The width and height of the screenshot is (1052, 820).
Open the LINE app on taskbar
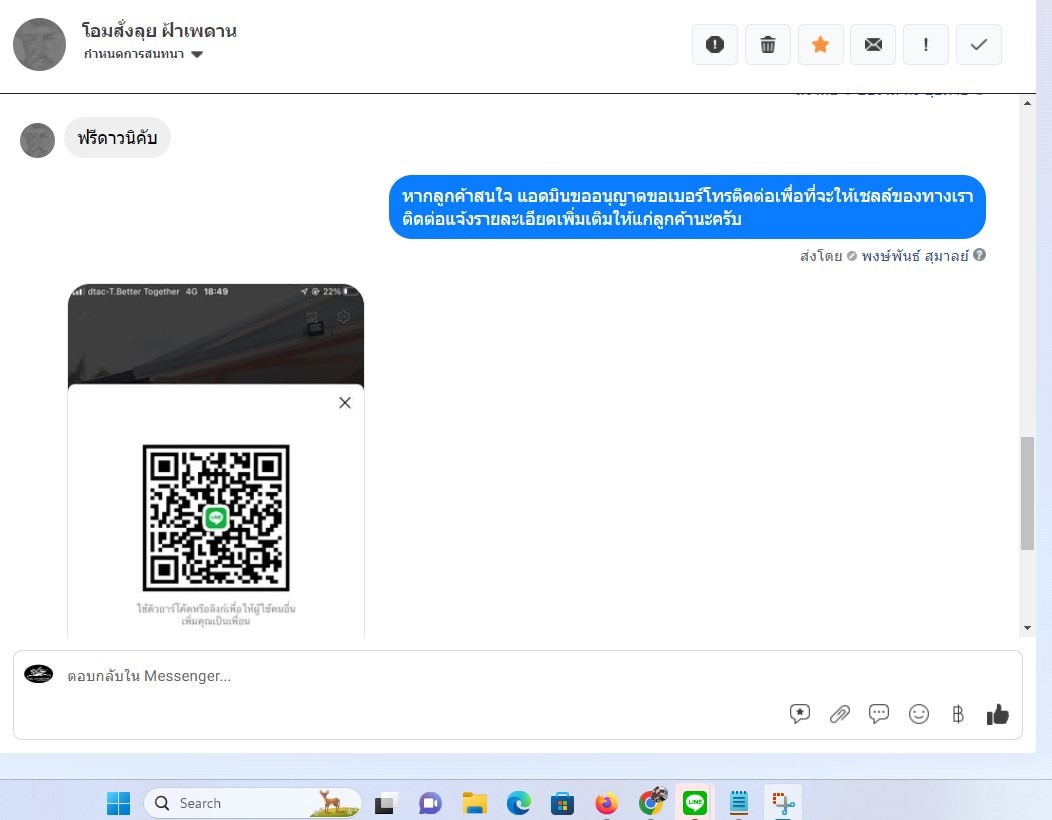point(695,803)
